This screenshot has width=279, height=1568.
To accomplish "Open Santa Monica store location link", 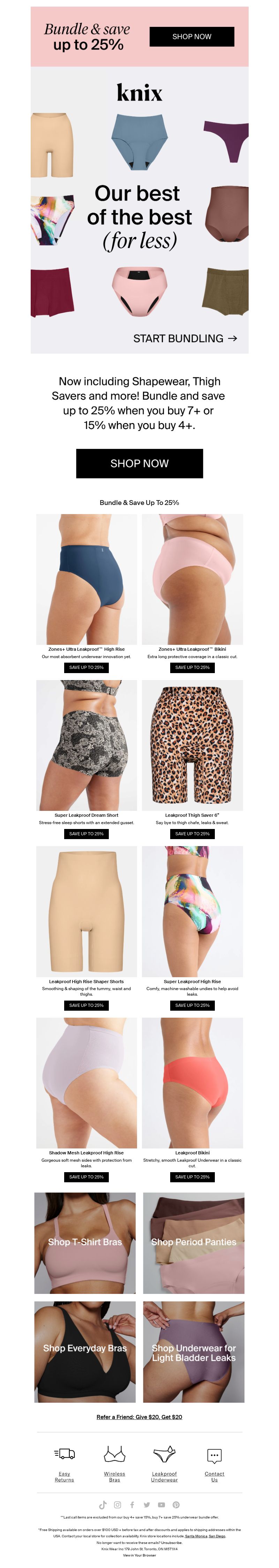I will (196, 1536).
